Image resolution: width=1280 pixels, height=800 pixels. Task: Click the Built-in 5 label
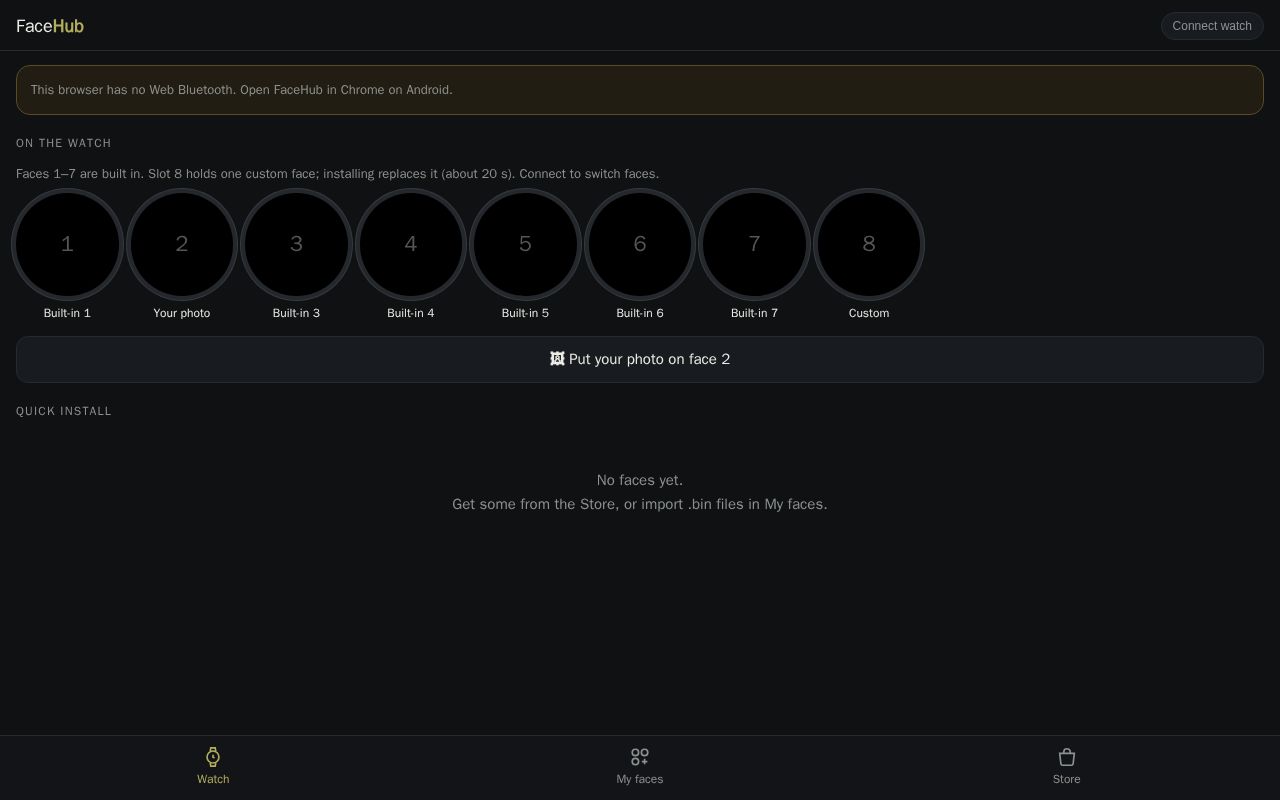point(525,313)
